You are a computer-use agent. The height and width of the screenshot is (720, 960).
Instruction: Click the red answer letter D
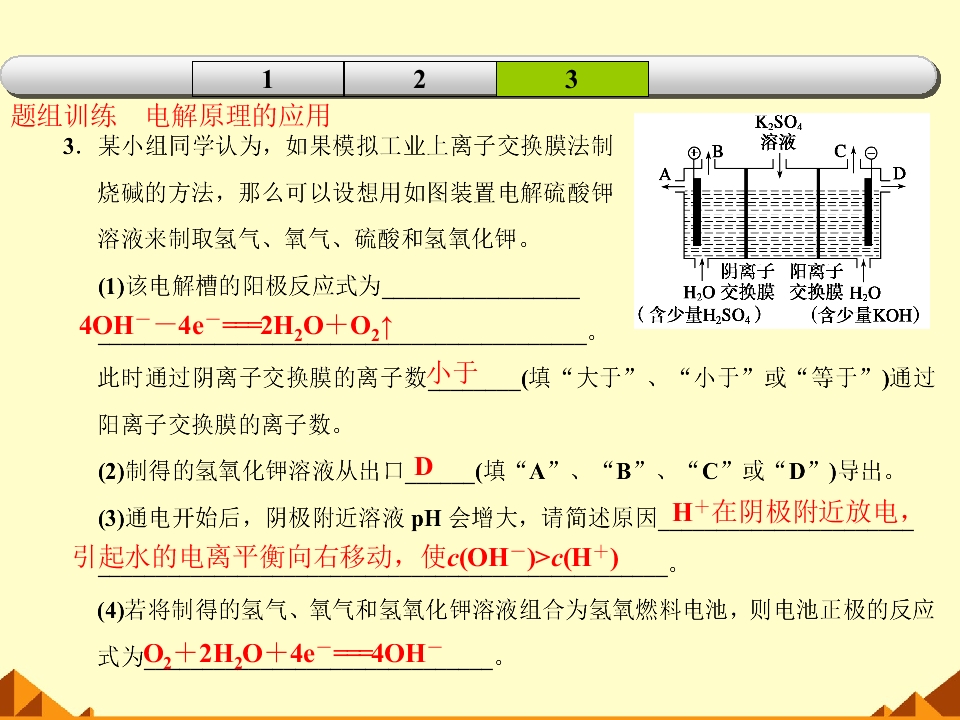424,467
